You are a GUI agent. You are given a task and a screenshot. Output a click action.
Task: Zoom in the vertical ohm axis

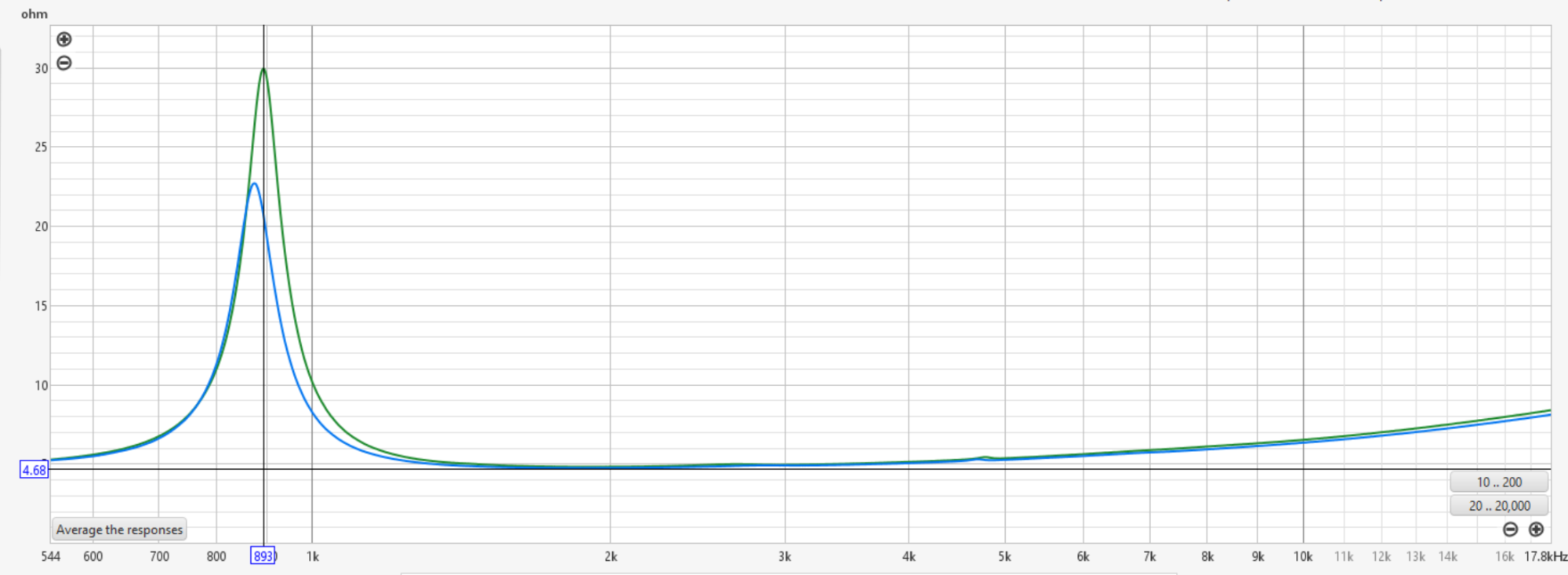[x=64, y=39]
